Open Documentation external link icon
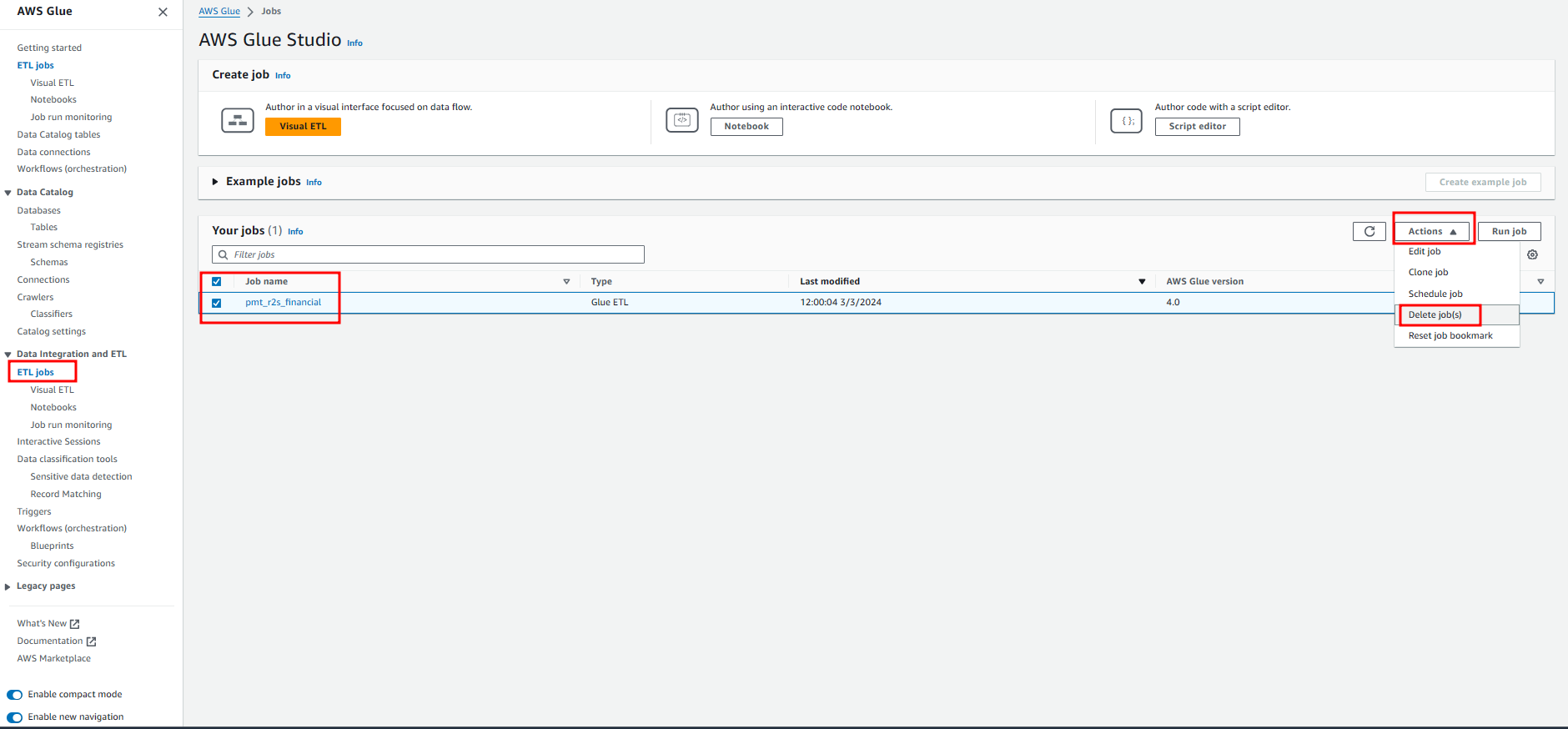 click(91, 641)
